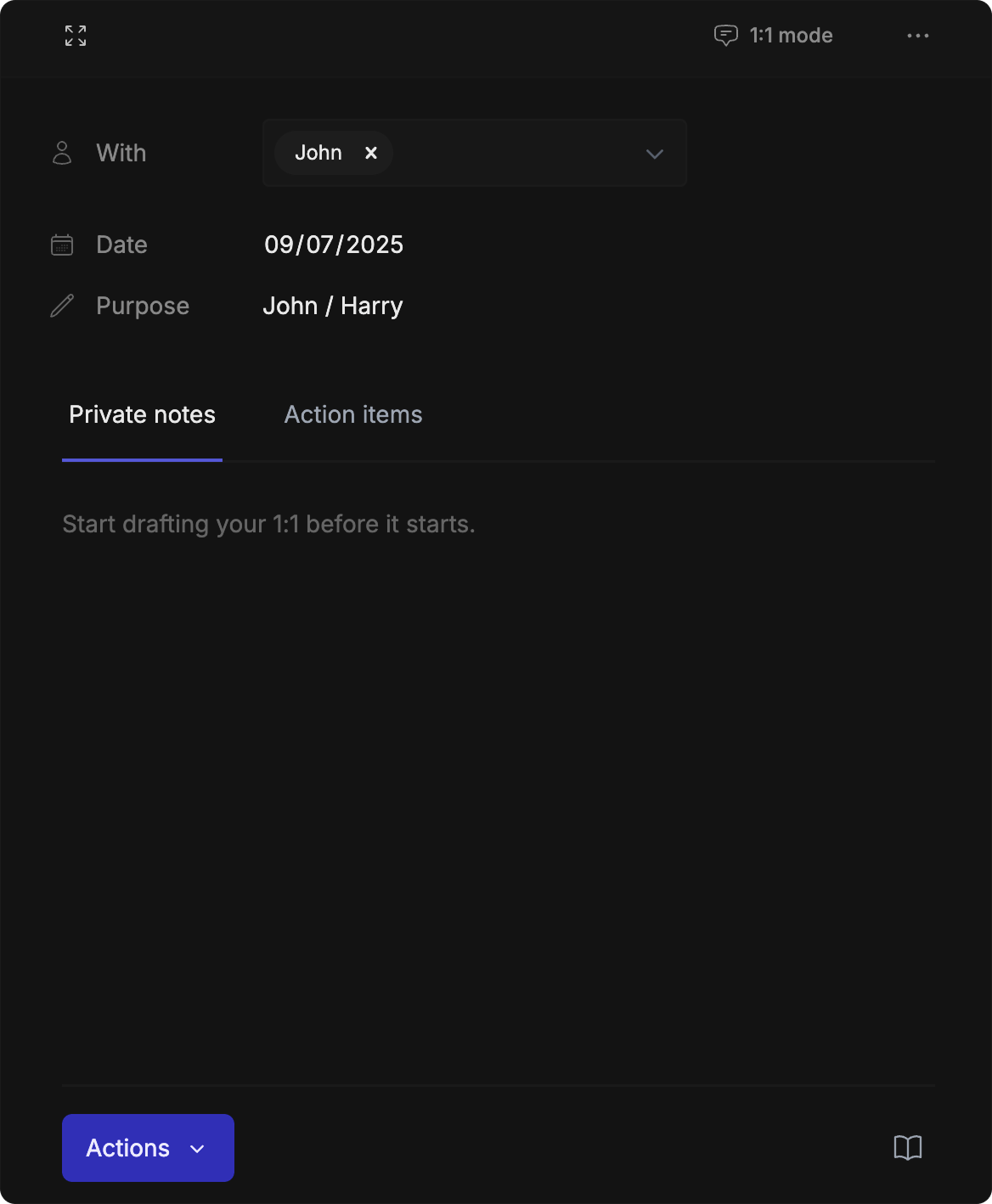Click the calendar icon beside Date
The width and height of the screenshot is (992, 1204).
click(62, 245)
